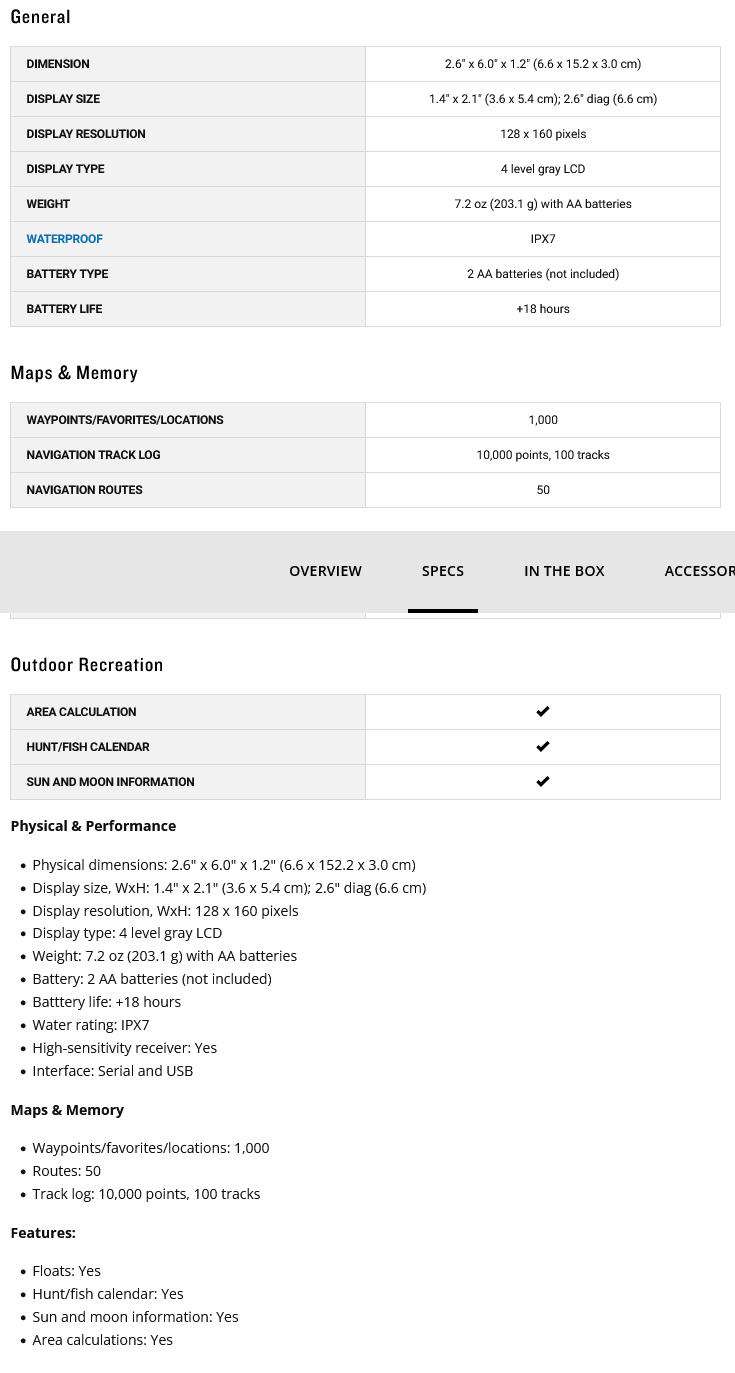The image size is (735, 1373).
Task: Go to the partially visible Accessories tab
Action: pyautogui.click(x=699, y=571)
